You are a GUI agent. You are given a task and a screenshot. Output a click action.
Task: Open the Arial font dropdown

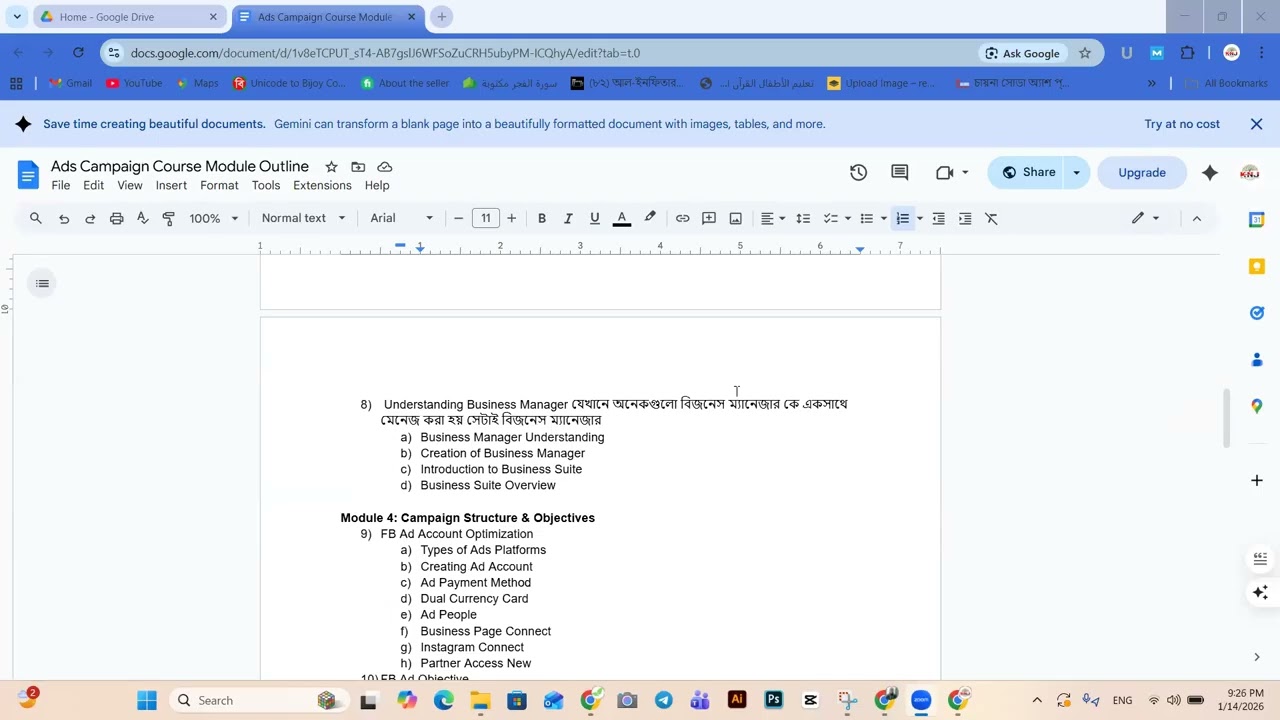(x=402, y=218)
